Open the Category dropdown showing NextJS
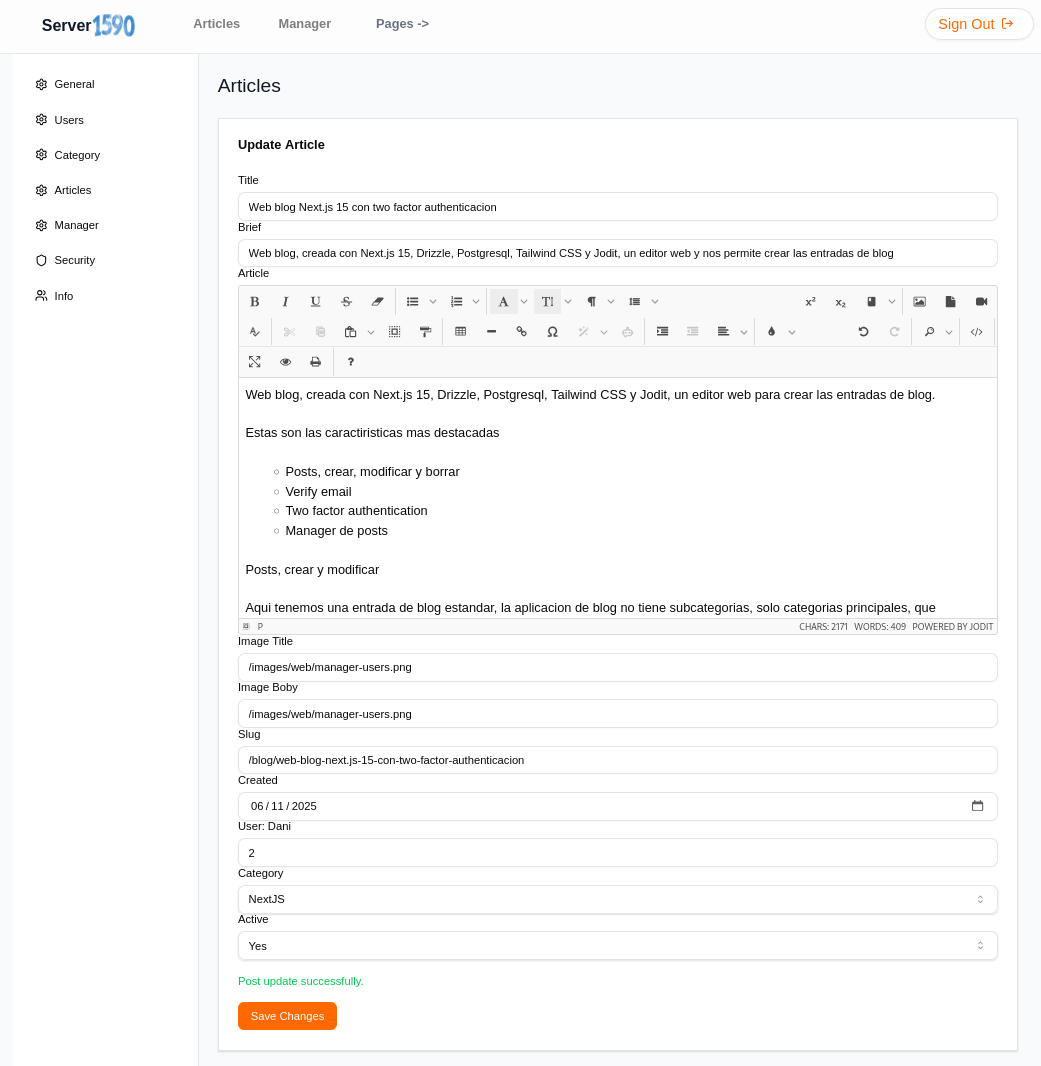The width and height of the screenshot is (1041, 1066). 617,899
